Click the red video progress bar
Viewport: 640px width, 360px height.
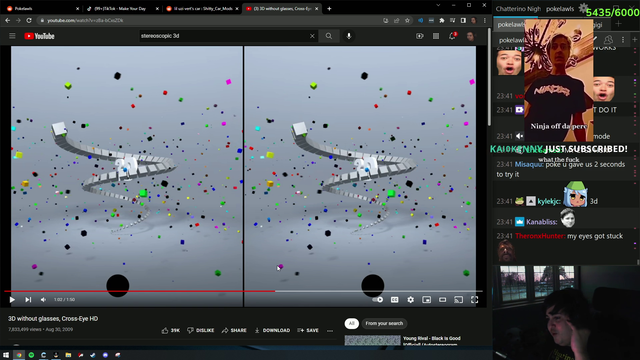click(x=140, y=291)
